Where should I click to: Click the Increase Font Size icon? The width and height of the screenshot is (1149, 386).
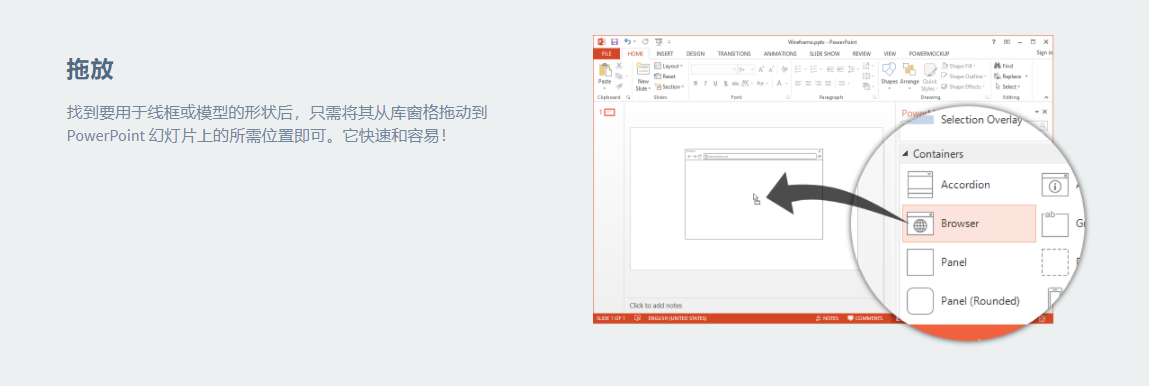pyautogui.click(x=761, y=70)
